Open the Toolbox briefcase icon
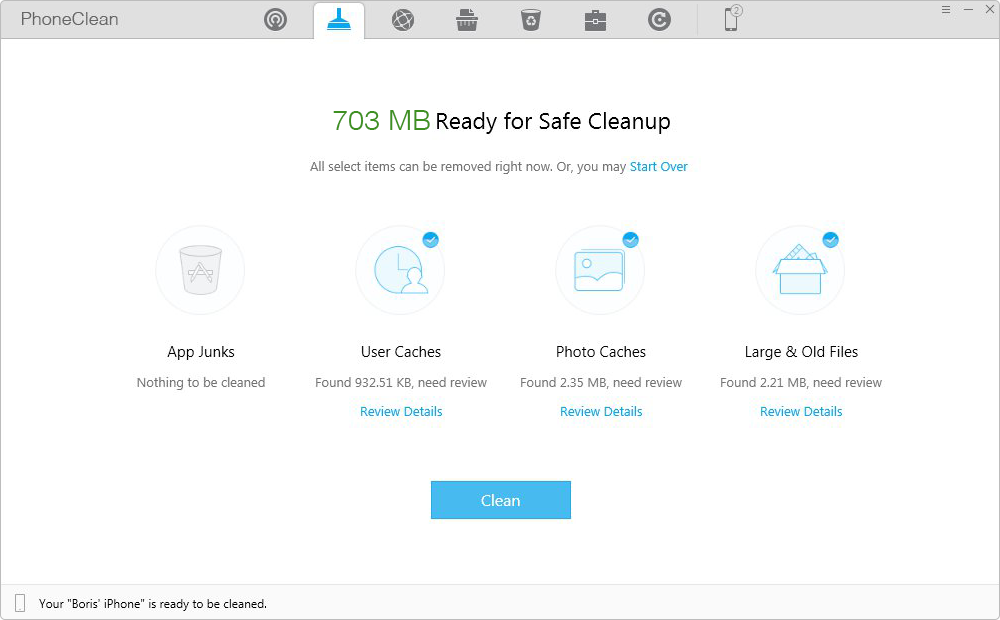 (x=595, y=20)
